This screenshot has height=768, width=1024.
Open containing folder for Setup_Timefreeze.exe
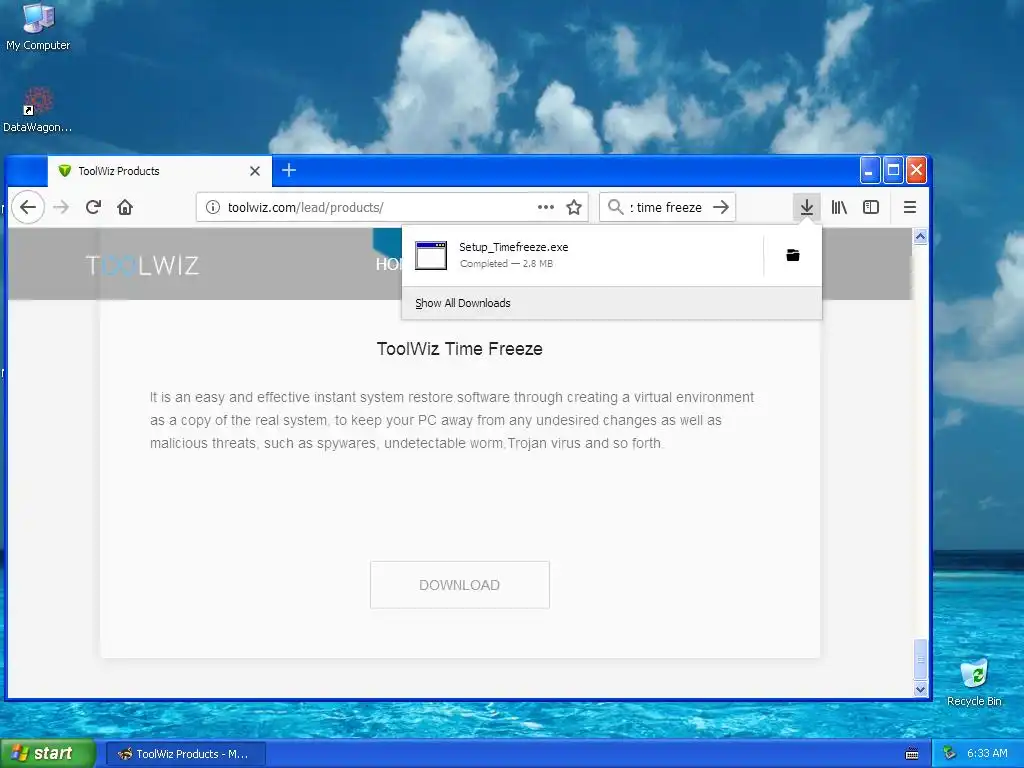click(x=793, y=255)
